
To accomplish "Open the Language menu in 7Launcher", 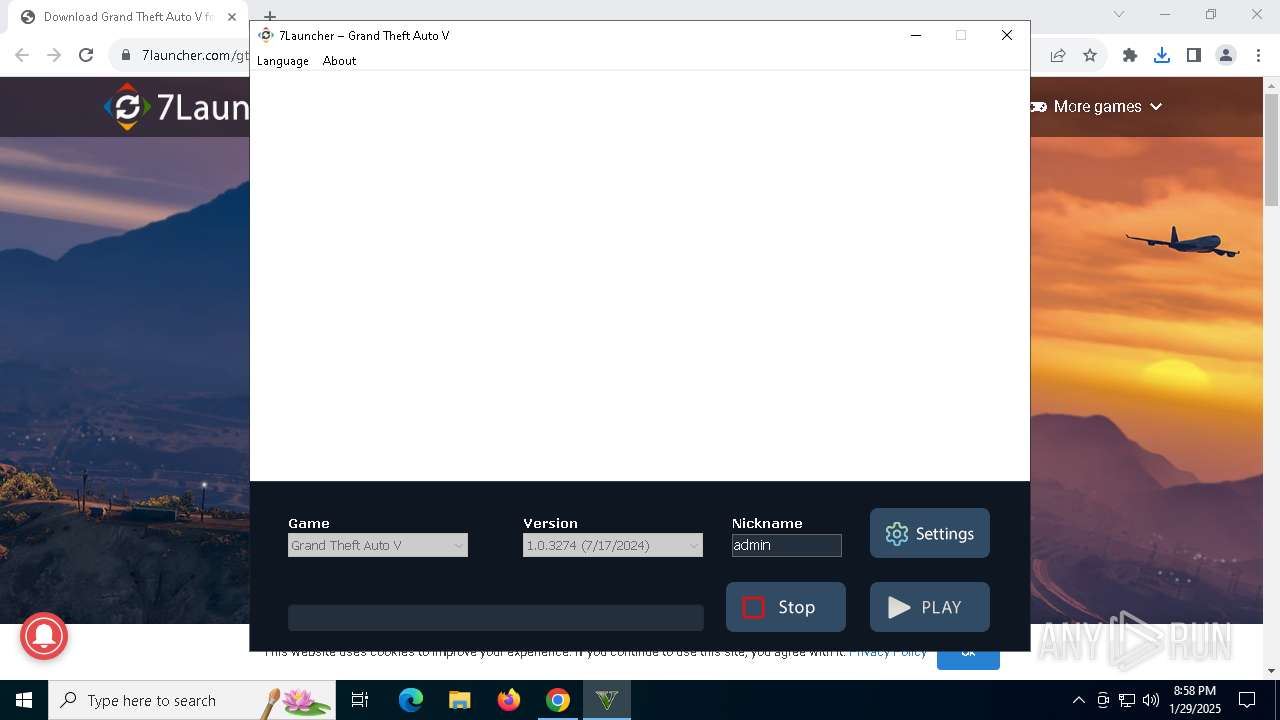I will [282, 61].
